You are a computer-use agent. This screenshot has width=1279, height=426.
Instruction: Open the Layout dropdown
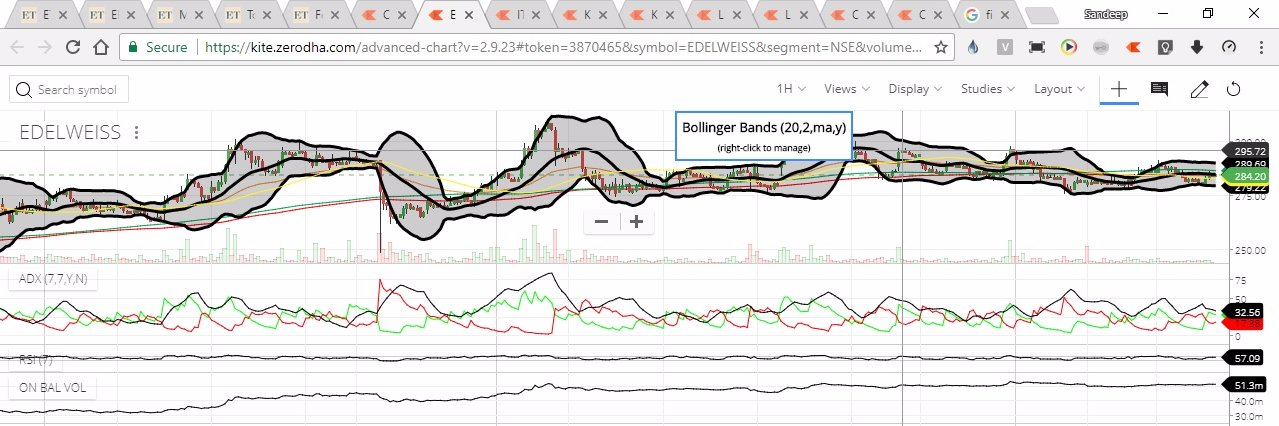point(1060,89)
